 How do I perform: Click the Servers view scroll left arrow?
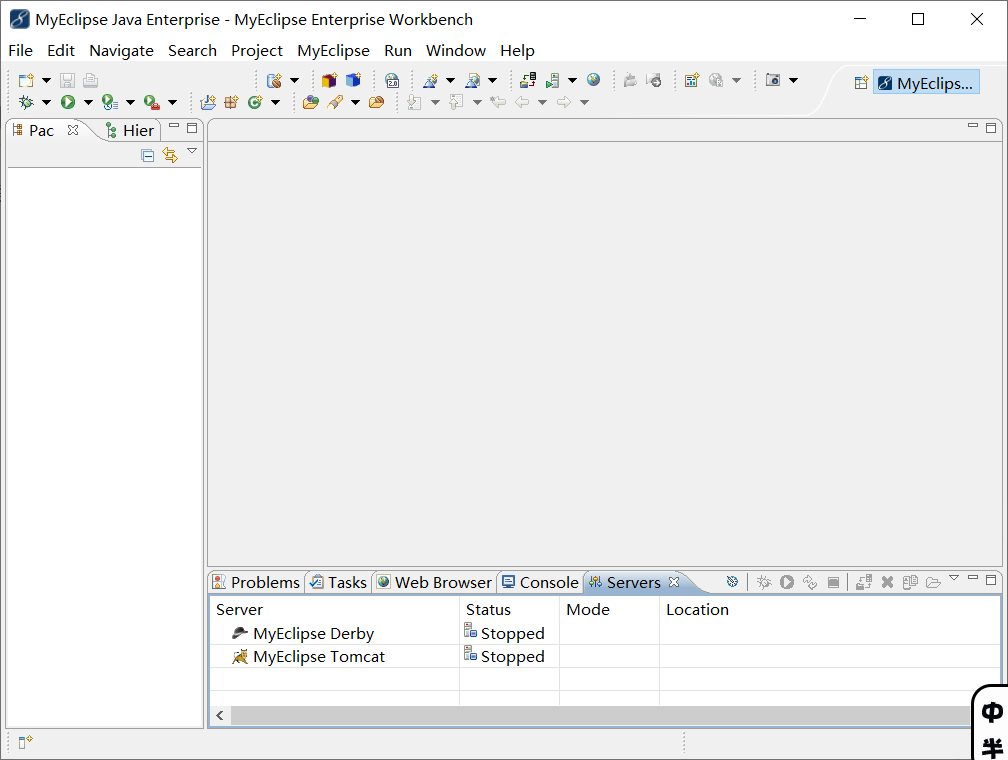point(220,715)
